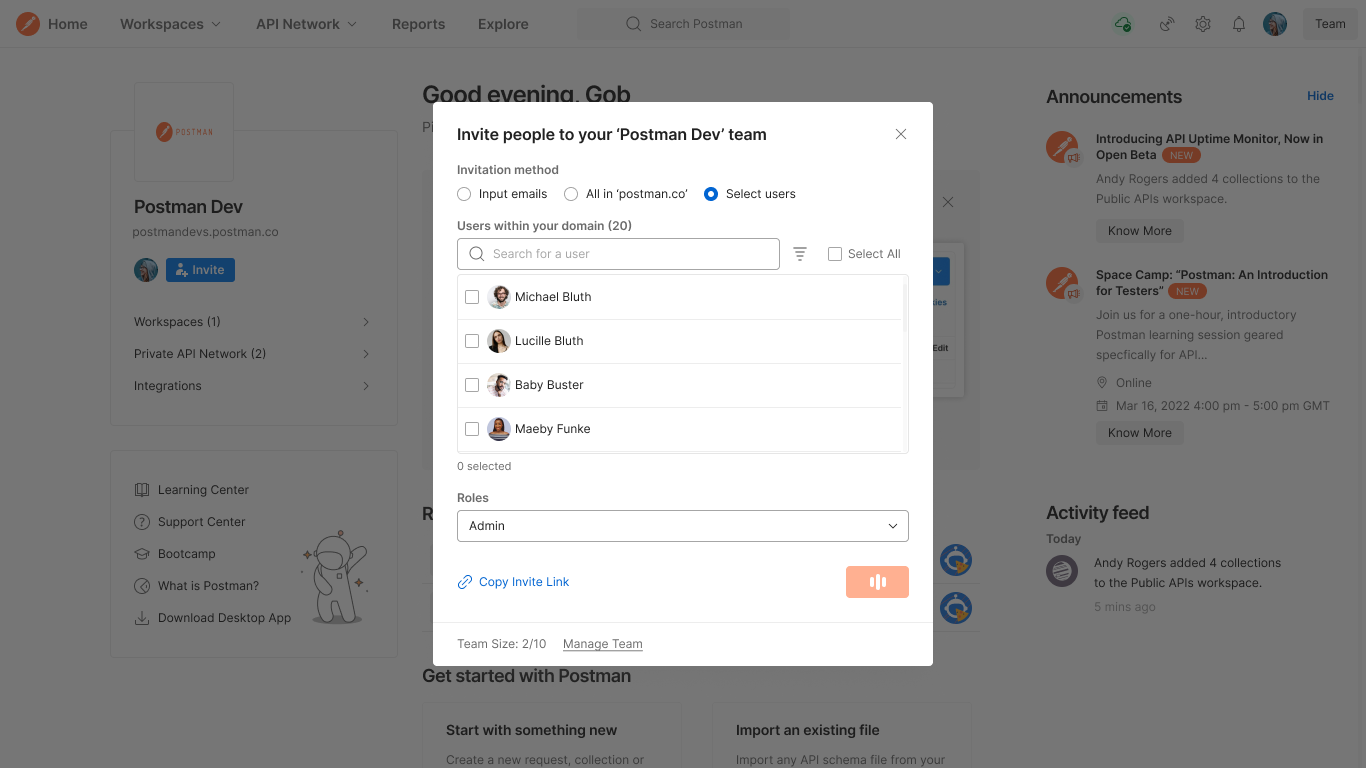Check the box next to Michael Bluth

472,297
